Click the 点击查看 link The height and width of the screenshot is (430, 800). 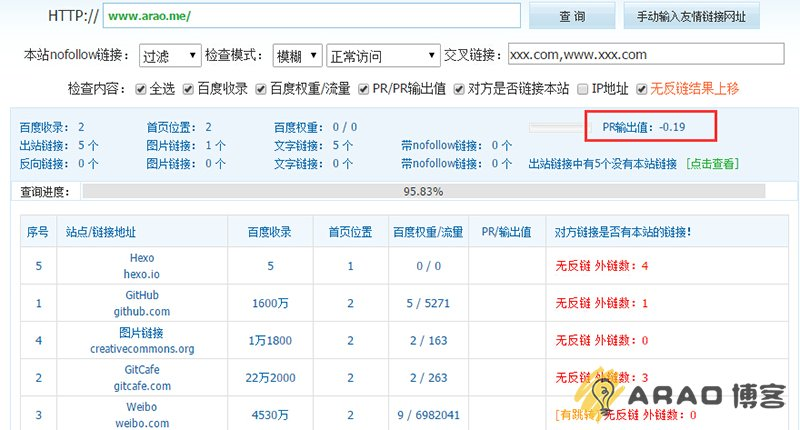pyautogui.click(x=712, y=164)
